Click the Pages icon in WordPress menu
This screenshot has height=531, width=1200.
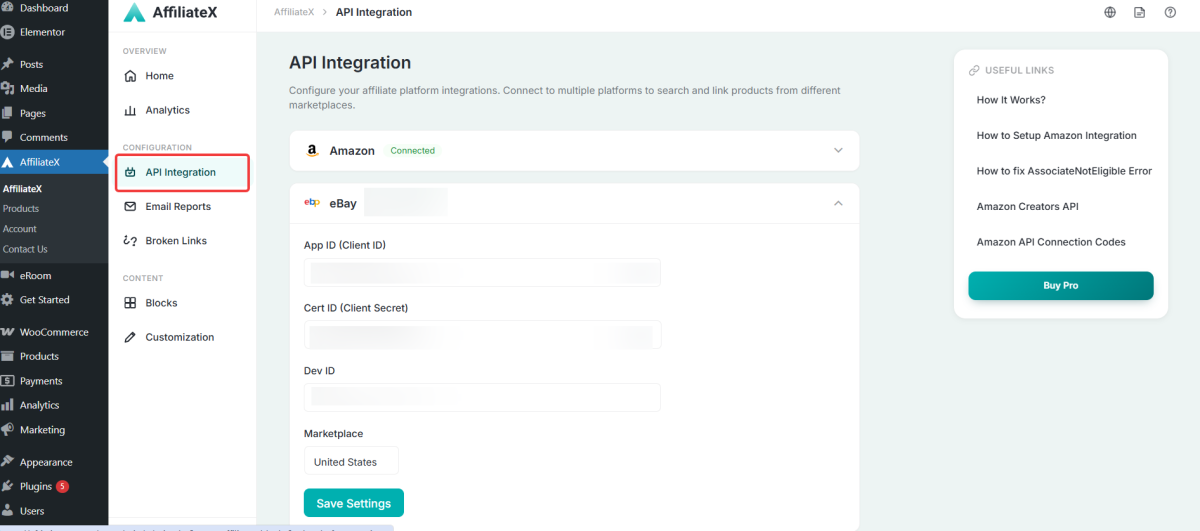[x=7, y=113]
